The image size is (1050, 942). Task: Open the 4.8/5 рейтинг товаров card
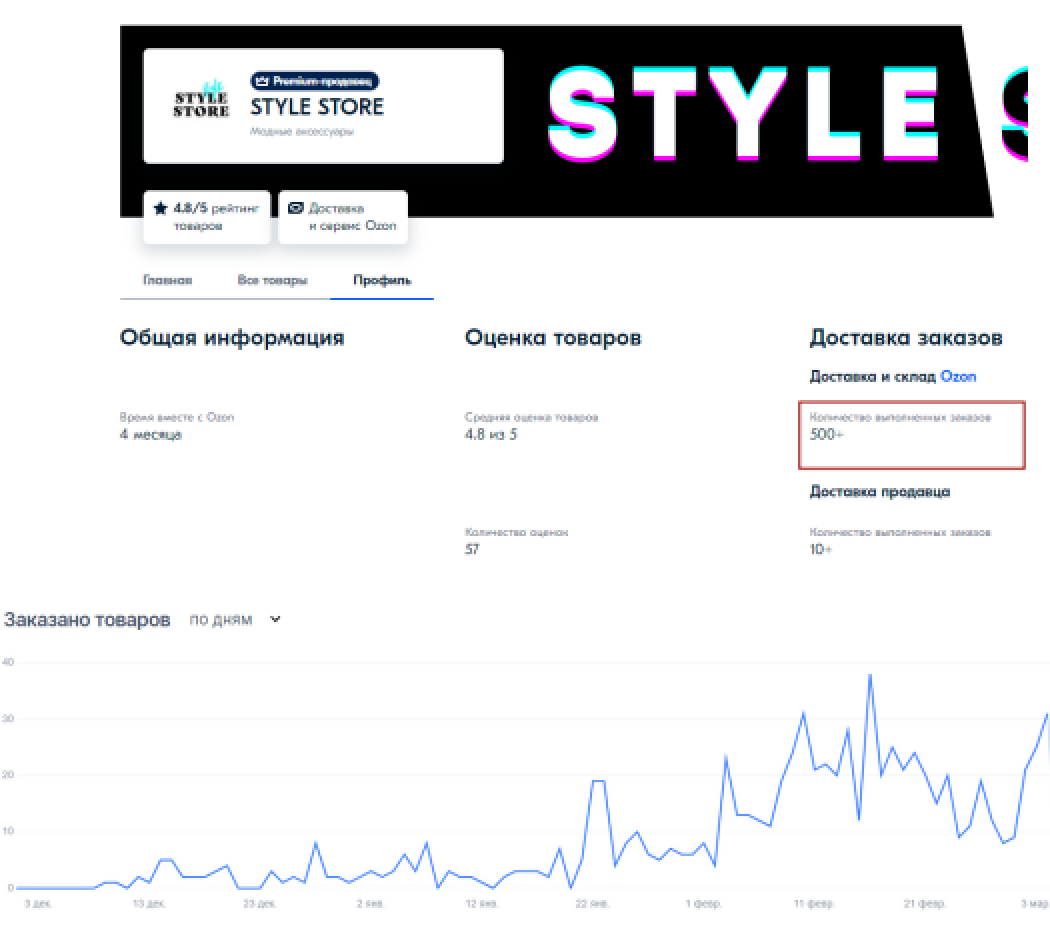(206, 217)
